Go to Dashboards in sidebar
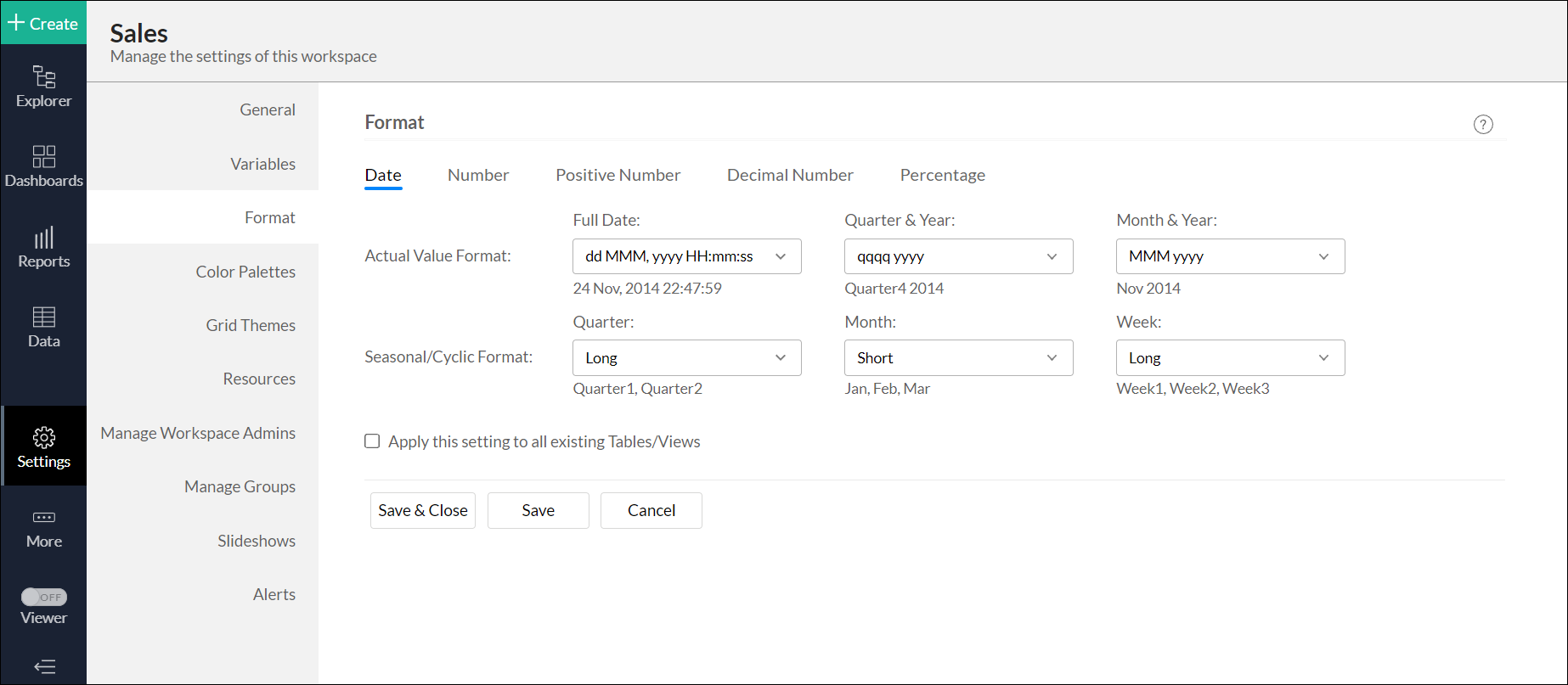The height and width of the screenshot is (685, 1568). click(43, 157)
